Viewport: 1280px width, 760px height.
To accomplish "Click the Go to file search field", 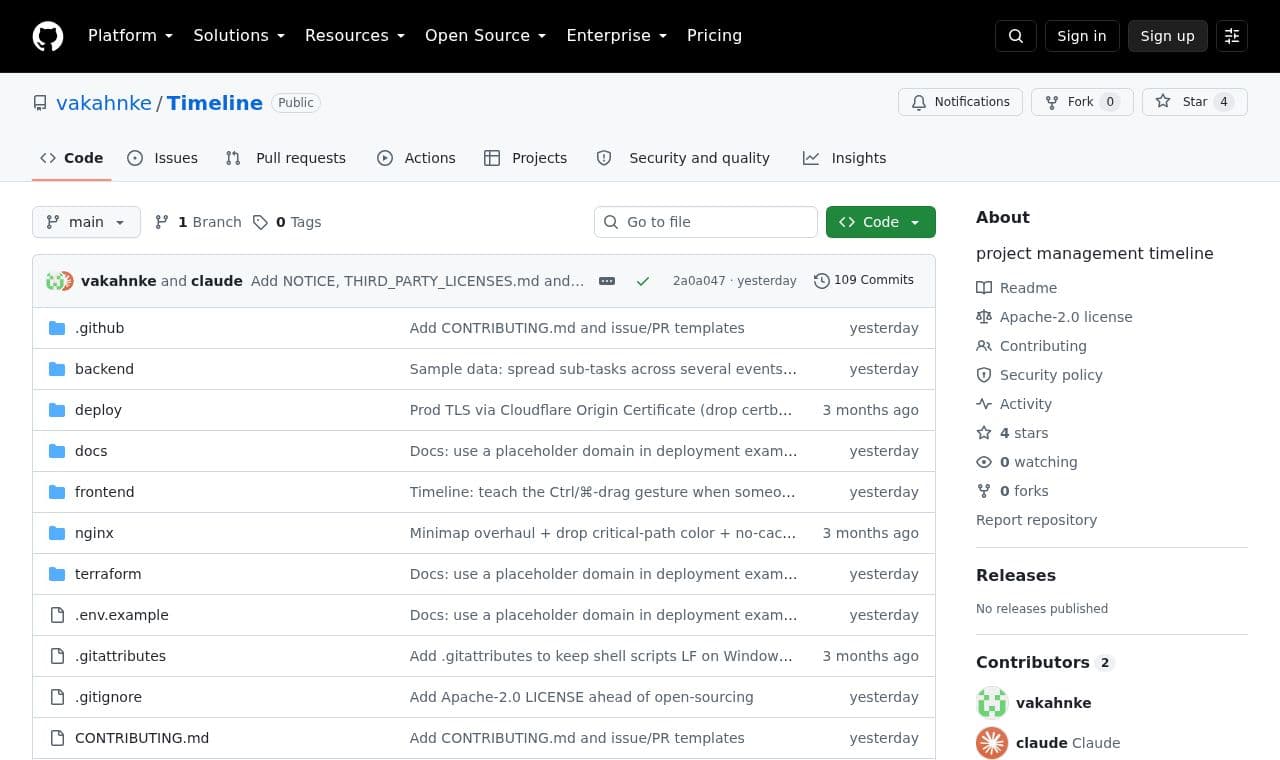I will [x=706, y=222].
